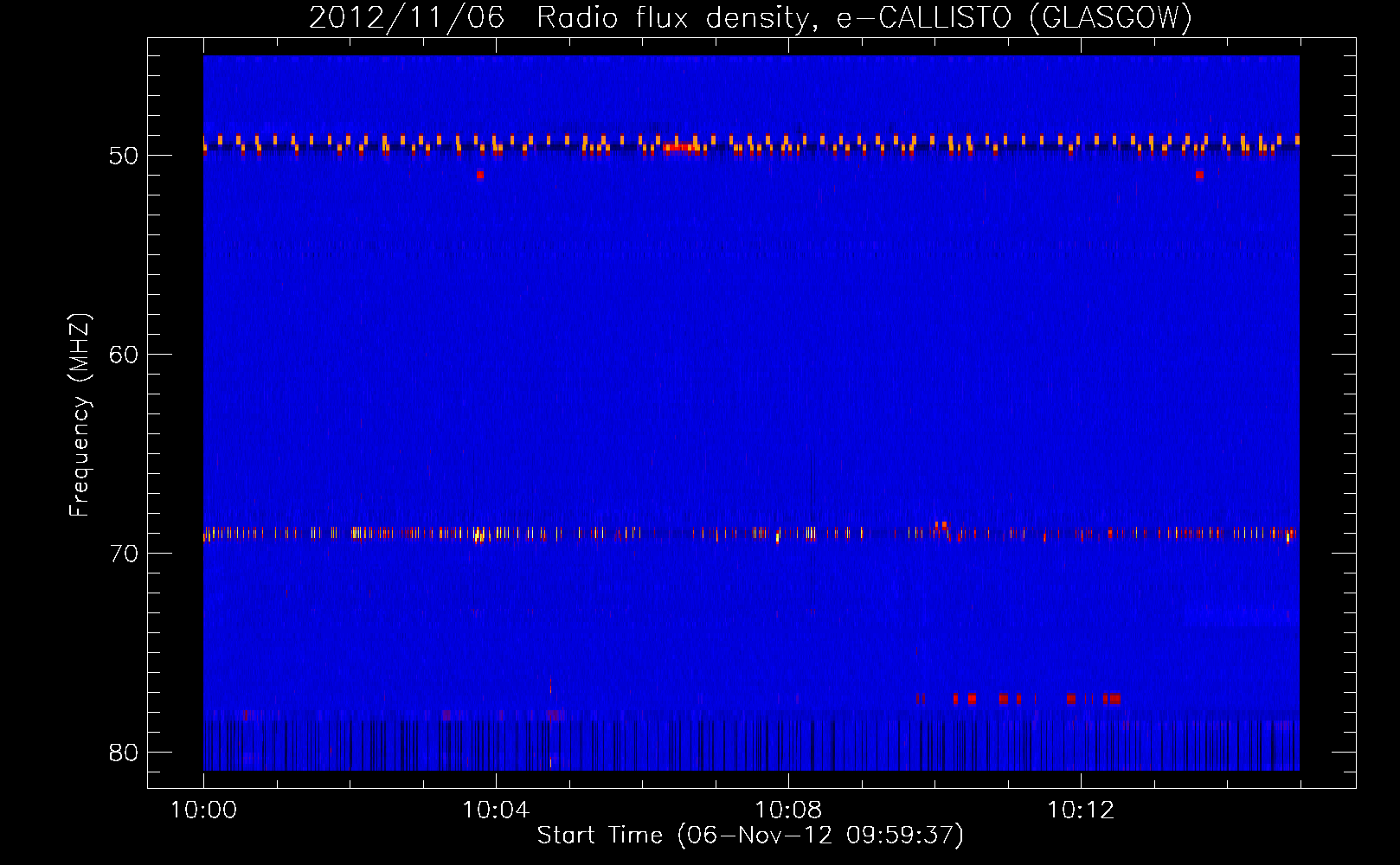
Task: Click the 60 frequency tick label
Action: (124, 355)
